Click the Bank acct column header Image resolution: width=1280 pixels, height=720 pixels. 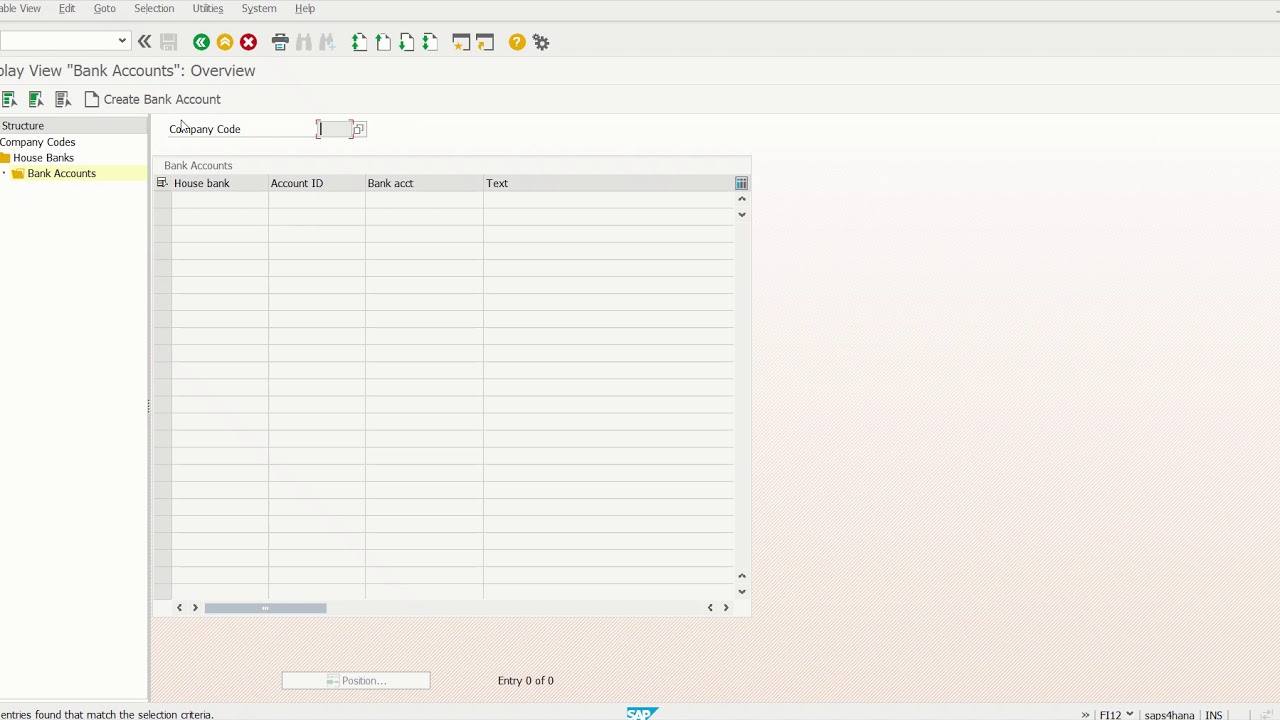click(x=424, y=183)
